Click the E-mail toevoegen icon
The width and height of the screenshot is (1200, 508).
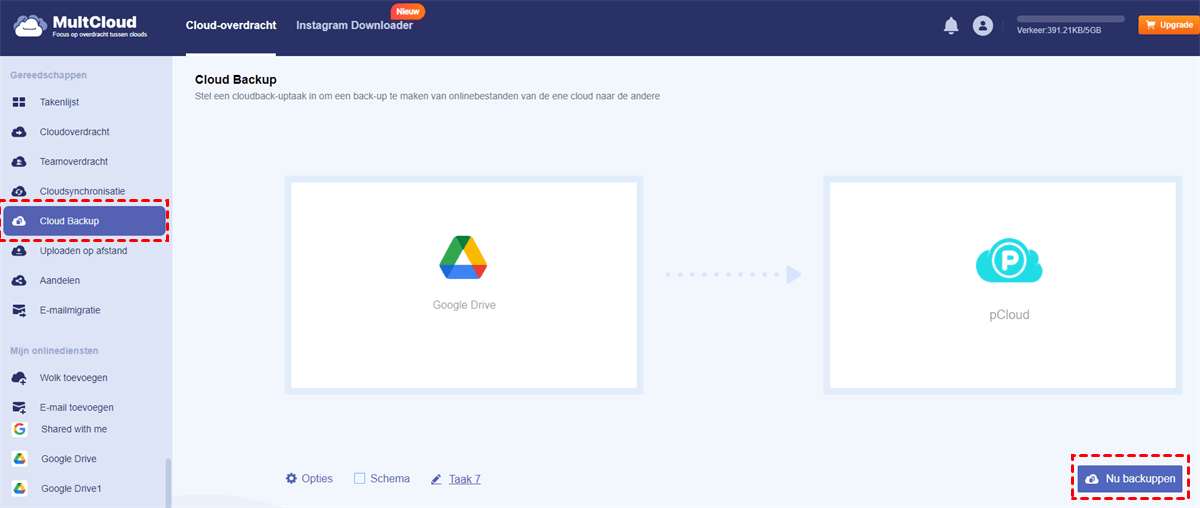pyautogui.click(x=19, y=408)
